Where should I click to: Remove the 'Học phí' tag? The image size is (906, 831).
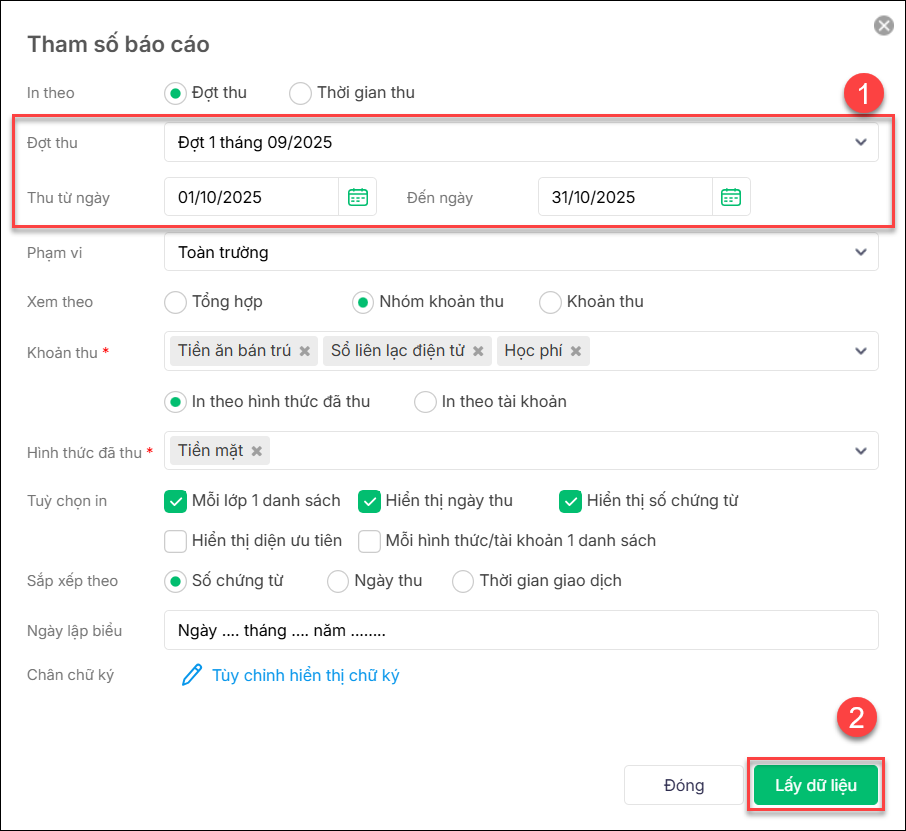[x=576, y=351]
